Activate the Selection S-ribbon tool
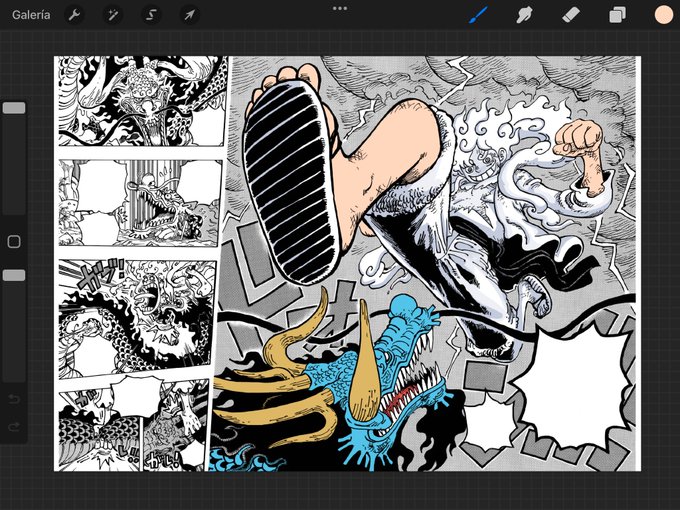The height and width of the screenshot is (510, 680). tap(151, 15)
